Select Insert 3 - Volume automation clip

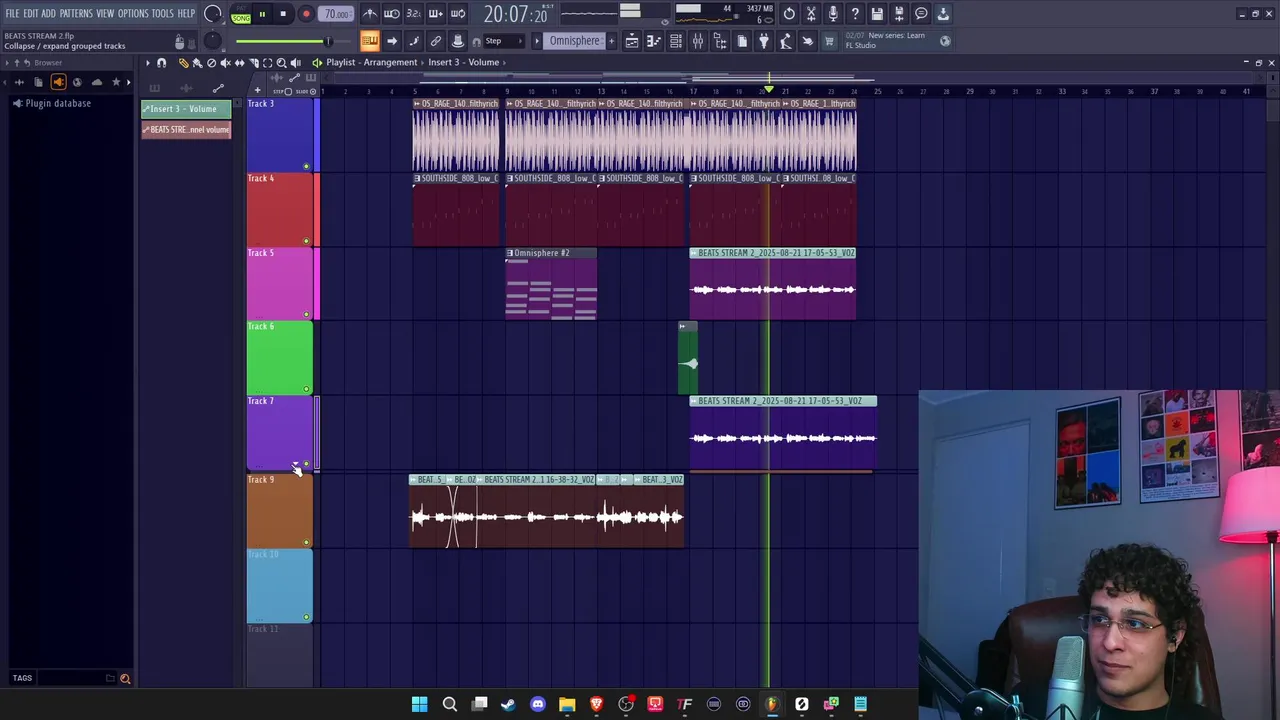pos(186,109)
